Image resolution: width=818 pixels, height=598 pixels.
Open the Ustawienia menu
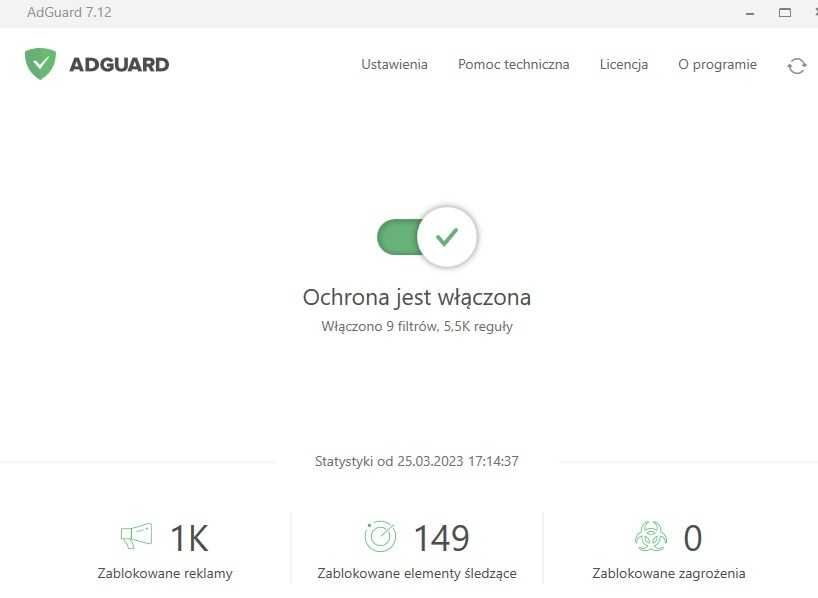(394, 64)
